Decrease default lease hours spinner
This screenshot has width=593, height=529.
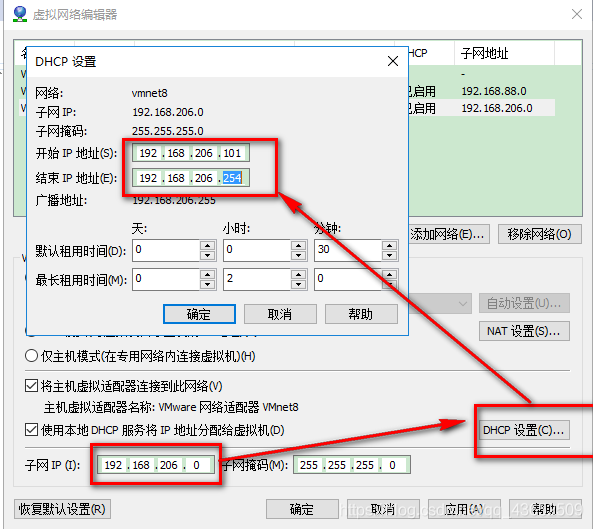(x=298, y=255)
